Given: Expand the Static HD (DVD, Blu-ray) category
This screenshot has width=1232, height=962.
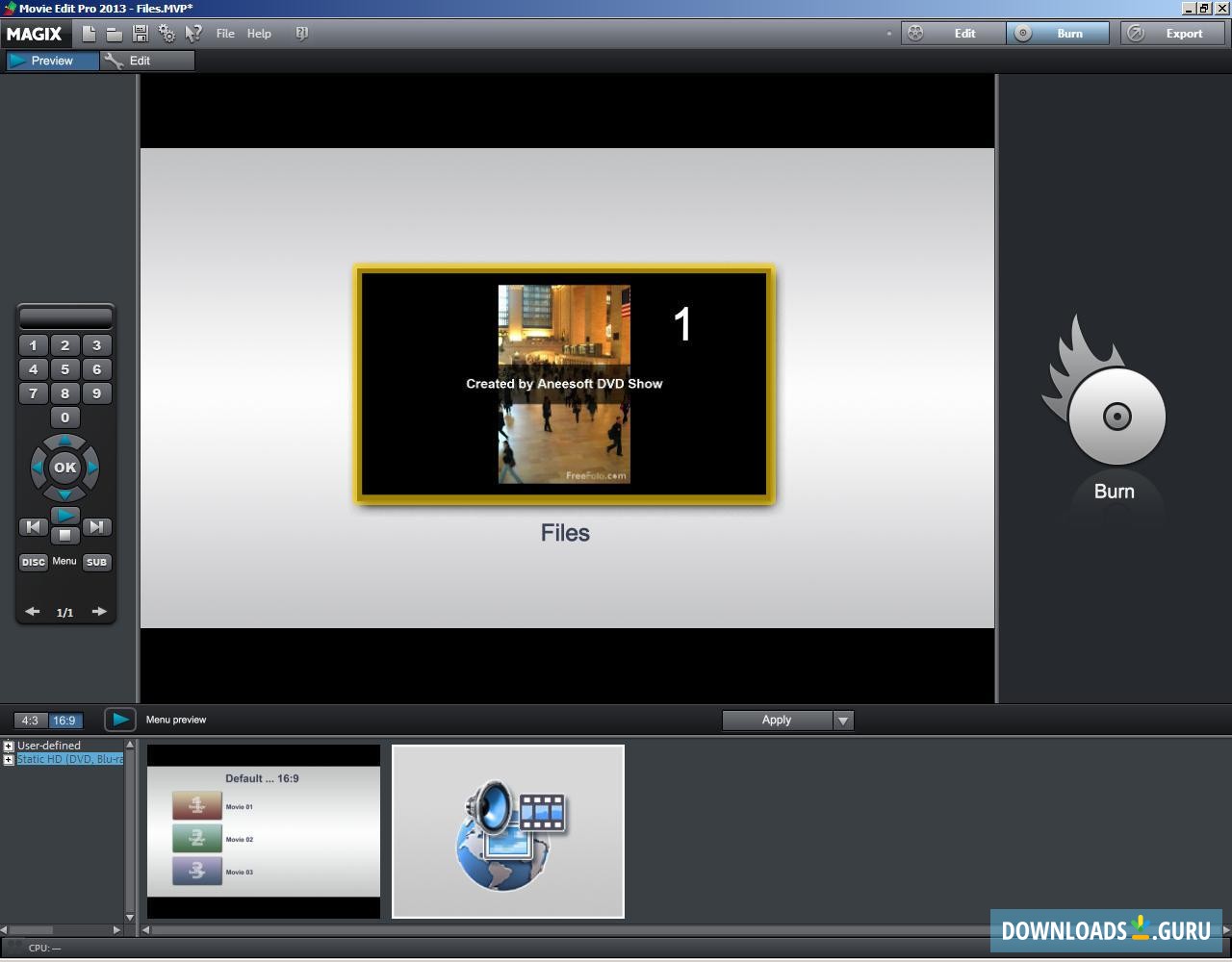Looking at the screenshot, I should (x=8, y=759).
